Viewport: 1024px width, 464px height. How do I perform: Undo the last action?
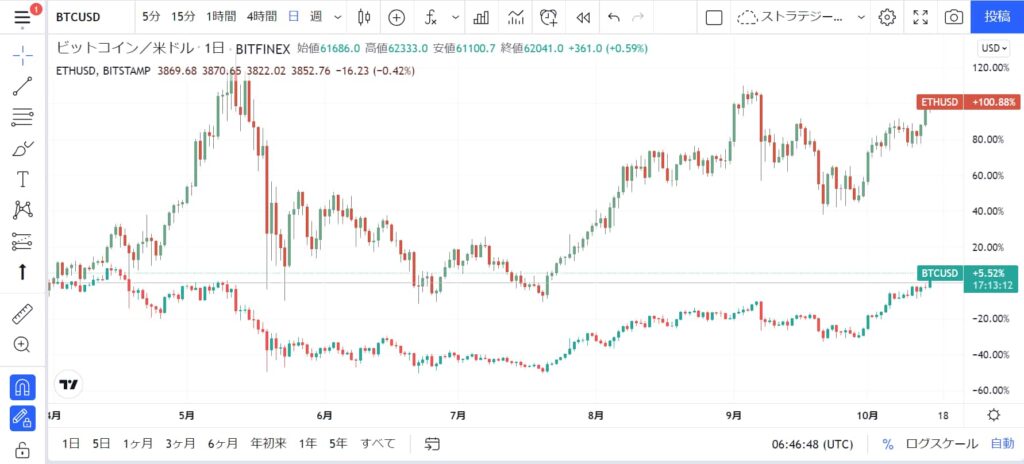click(613, 17)
